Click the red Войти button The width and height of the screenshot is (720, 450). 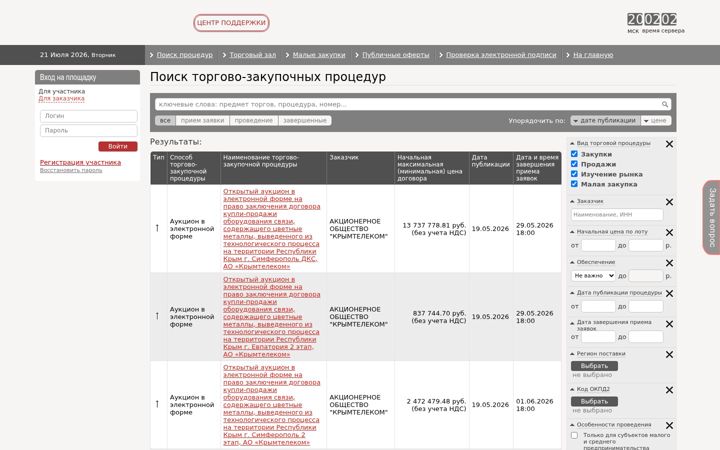coord(118,146)
